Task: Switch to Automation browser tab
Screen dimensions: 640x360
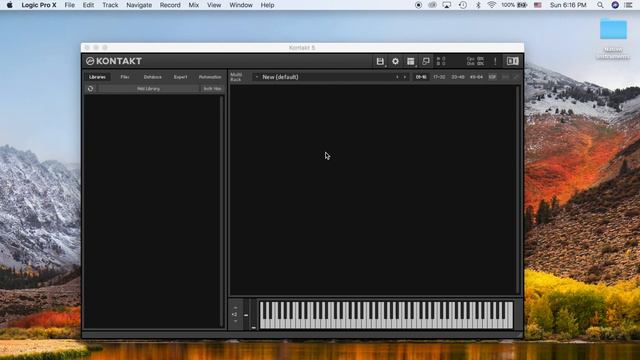Action: point(210,77)
